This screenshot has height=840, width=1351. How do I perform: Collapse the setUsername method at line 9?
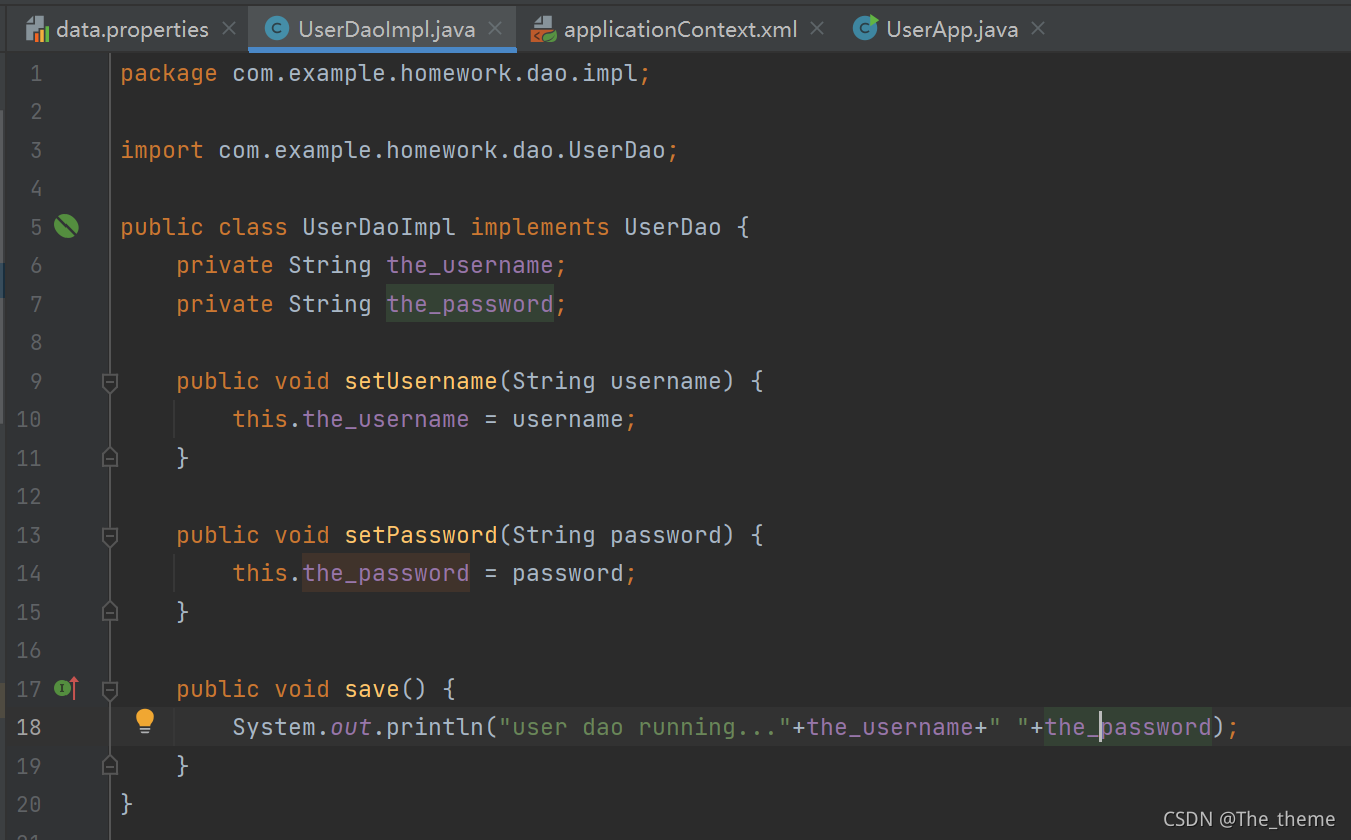[x=110, y=381]
